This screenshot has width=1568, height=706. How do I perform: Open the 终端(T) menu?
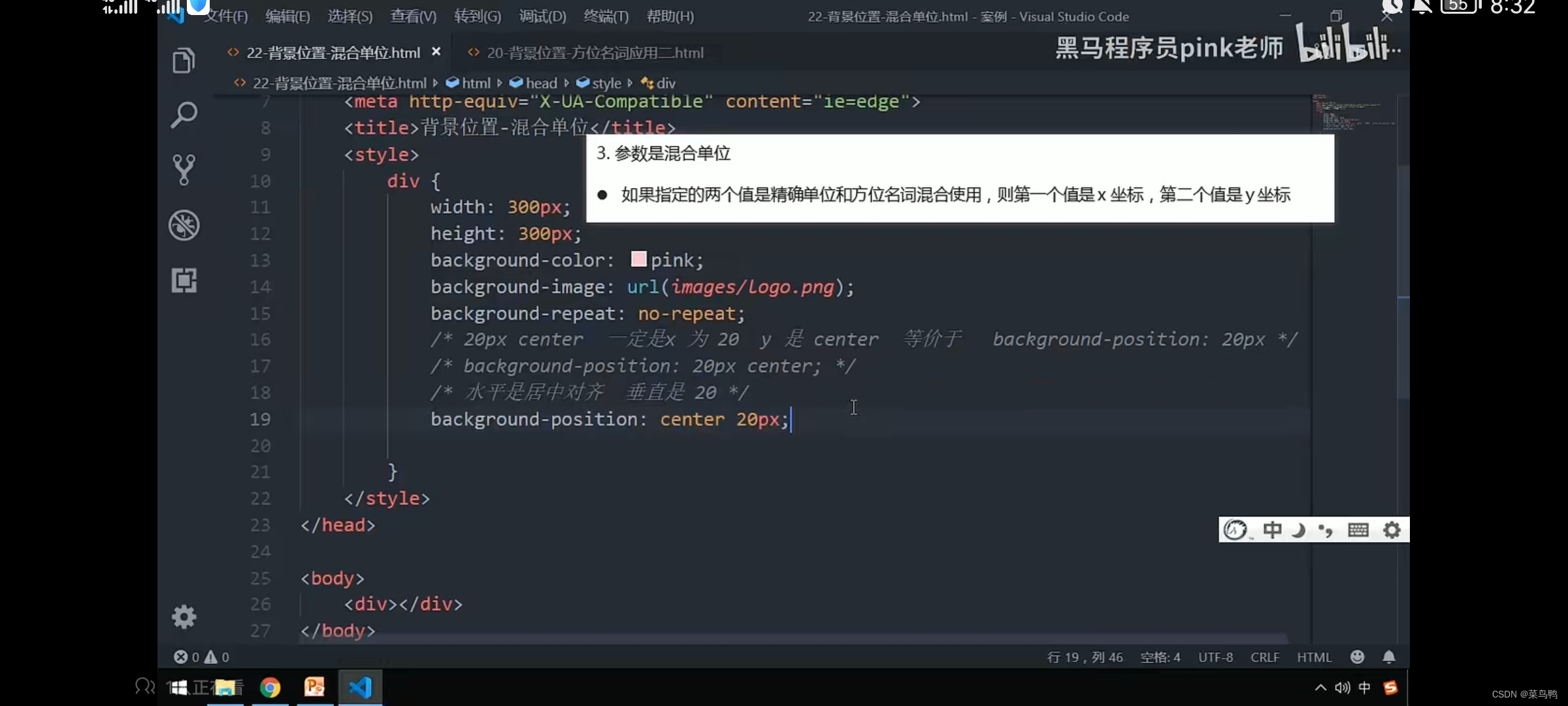point(606,16)
